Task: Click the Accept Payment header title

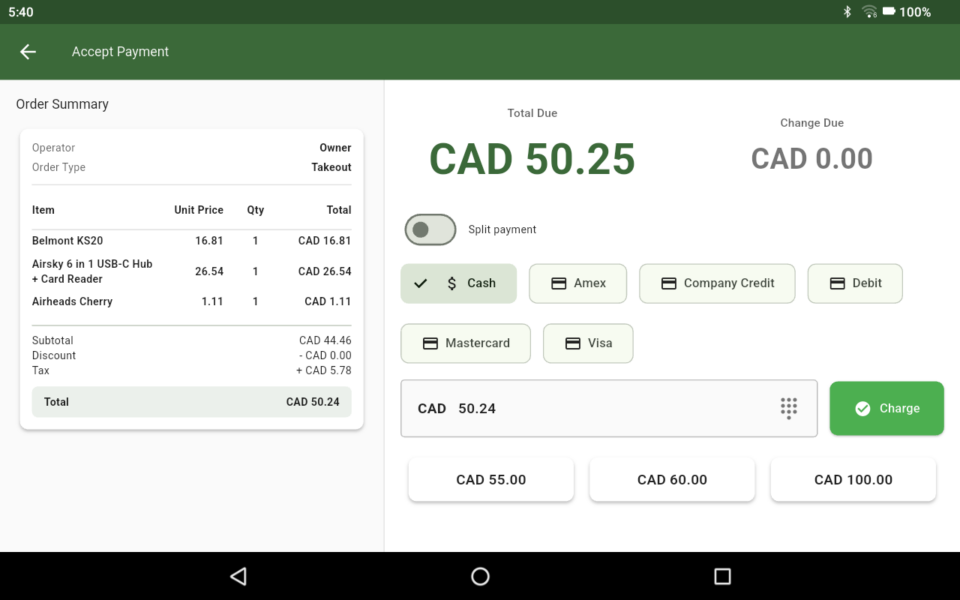Action: 120,52
